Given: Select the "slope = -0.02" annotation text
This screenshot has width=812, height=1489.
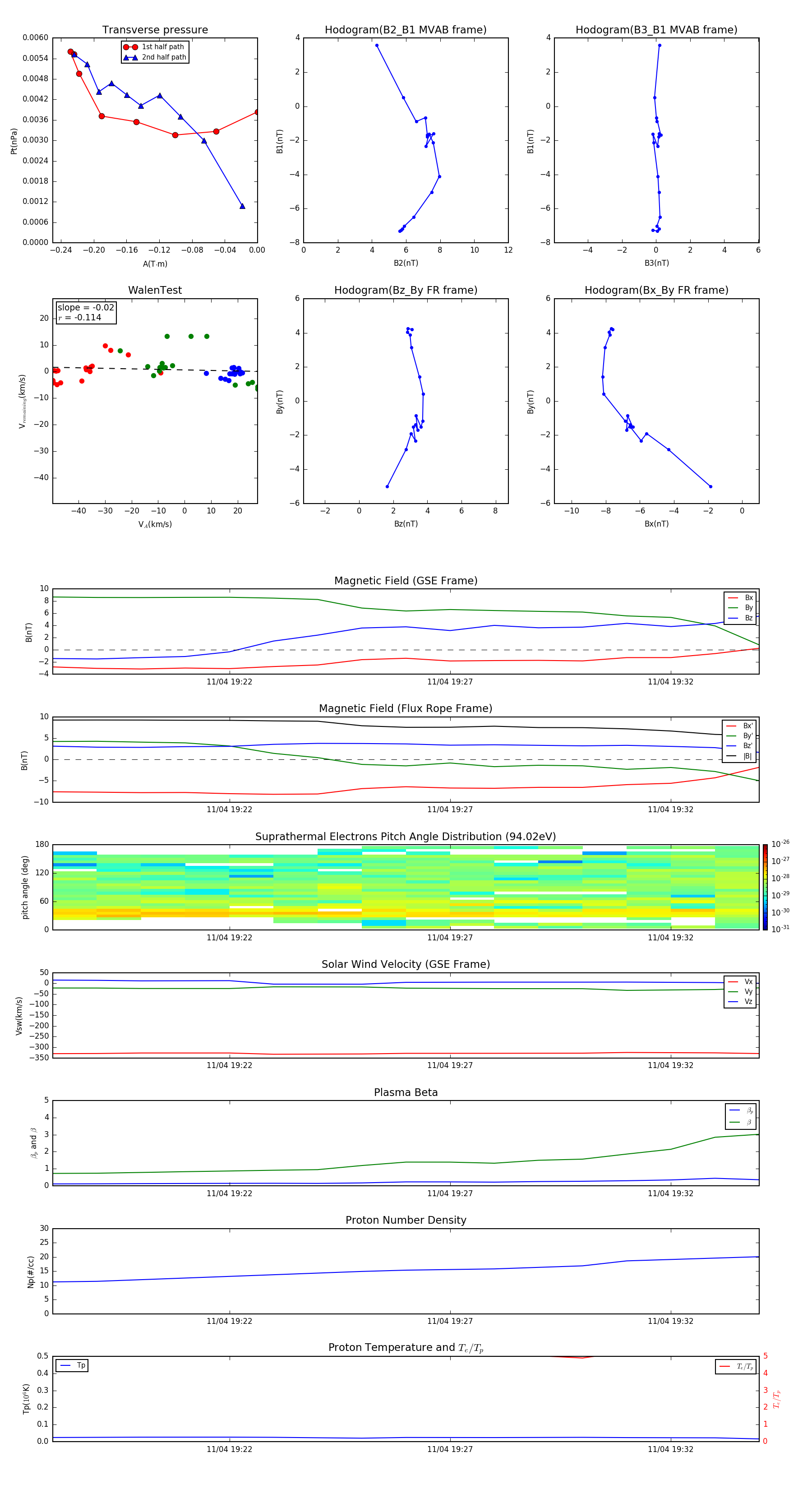Looking at the screenshot, I should click(86, 308).
